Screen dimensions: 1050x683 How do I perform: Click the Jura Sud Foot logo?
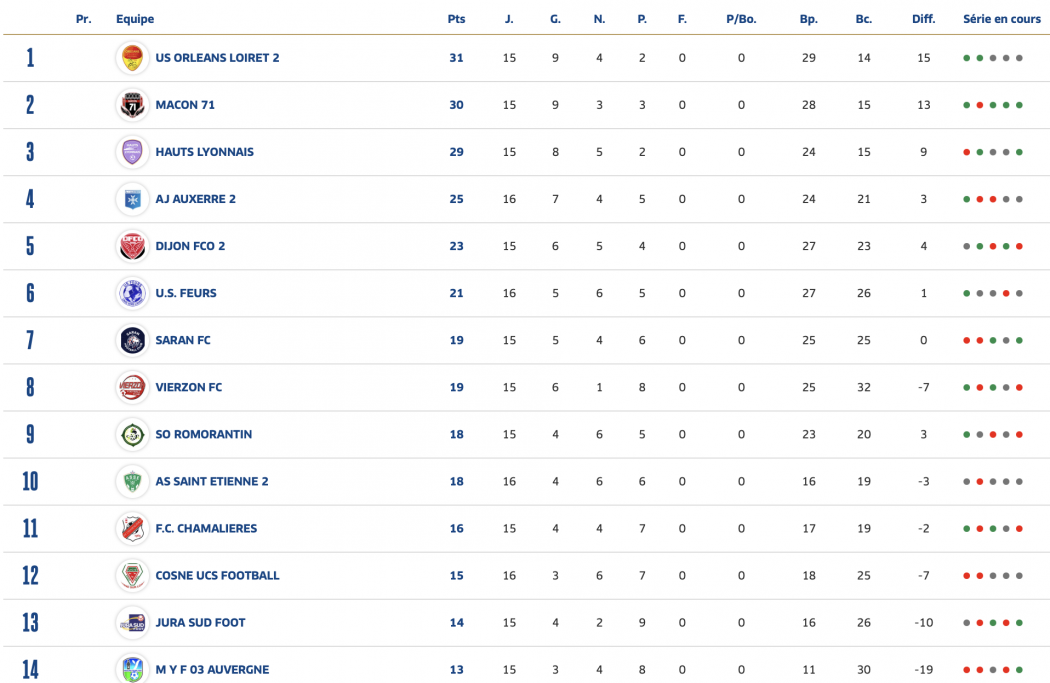pos(132,622)
